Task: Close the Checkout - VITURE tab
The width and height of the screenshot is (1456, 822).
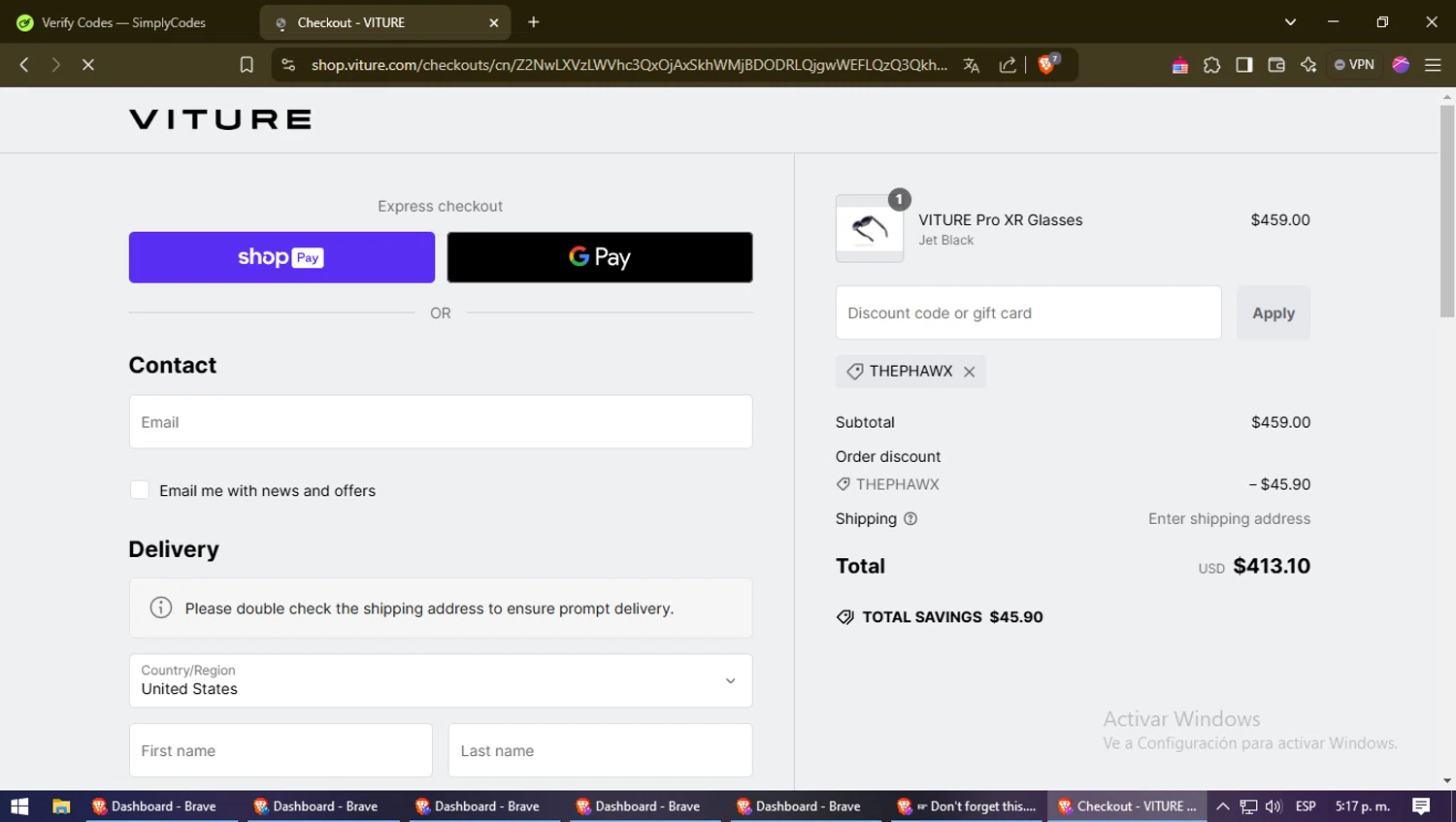Action: coord(493,22)
